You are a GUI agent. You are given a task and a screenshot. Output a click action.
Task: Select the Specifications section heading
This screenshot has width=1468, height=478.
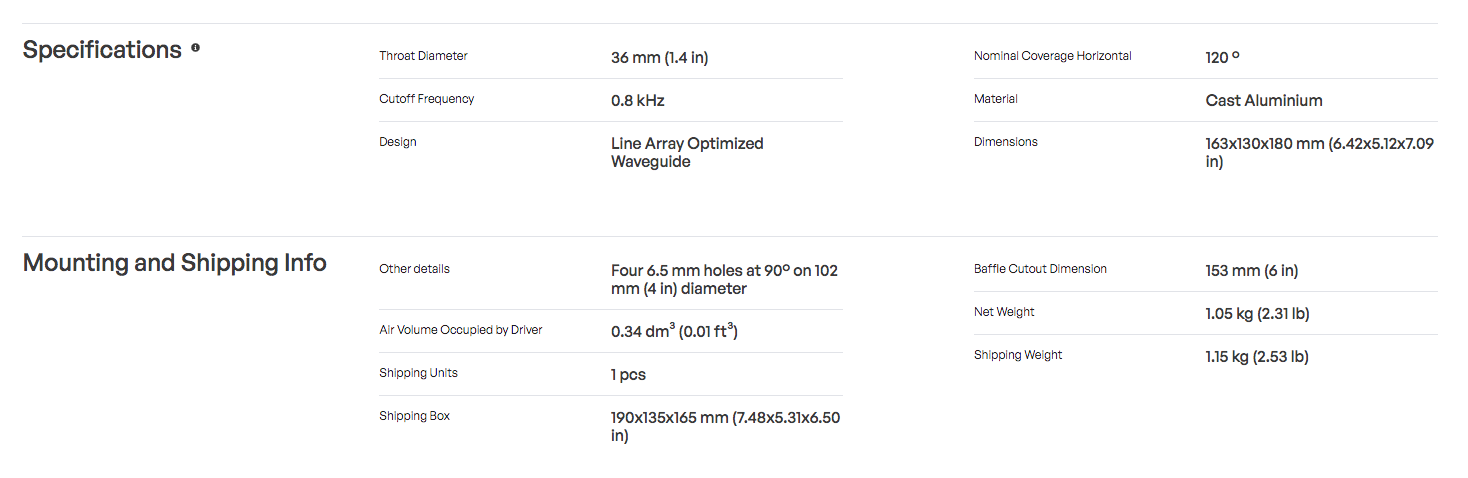pos(102,50)
